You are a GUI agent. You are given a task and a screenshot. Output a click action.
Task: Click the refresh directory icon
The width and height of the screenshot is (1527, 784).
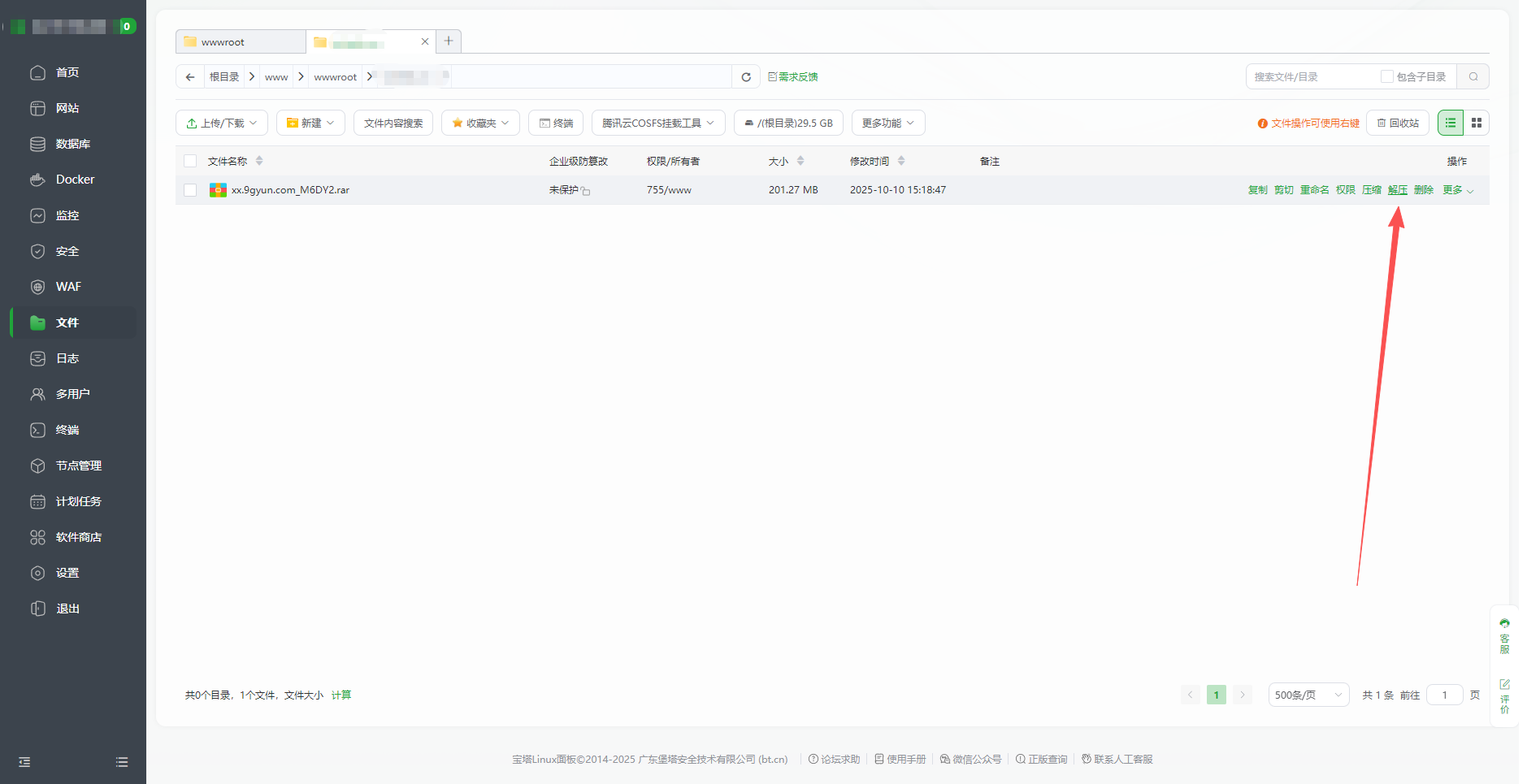coord(745,77)
